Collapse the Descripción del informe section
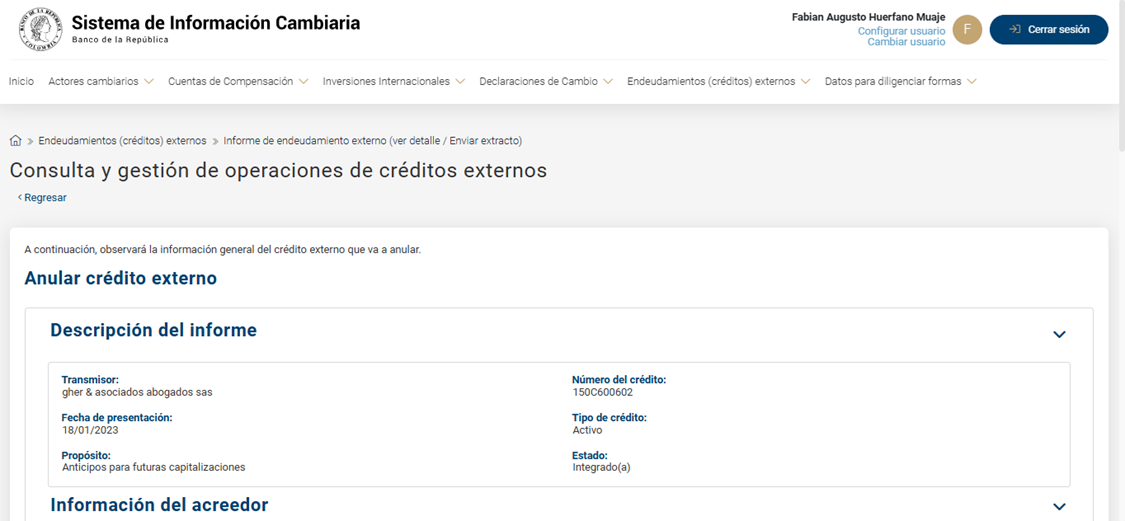 [x=1059, y=334]
